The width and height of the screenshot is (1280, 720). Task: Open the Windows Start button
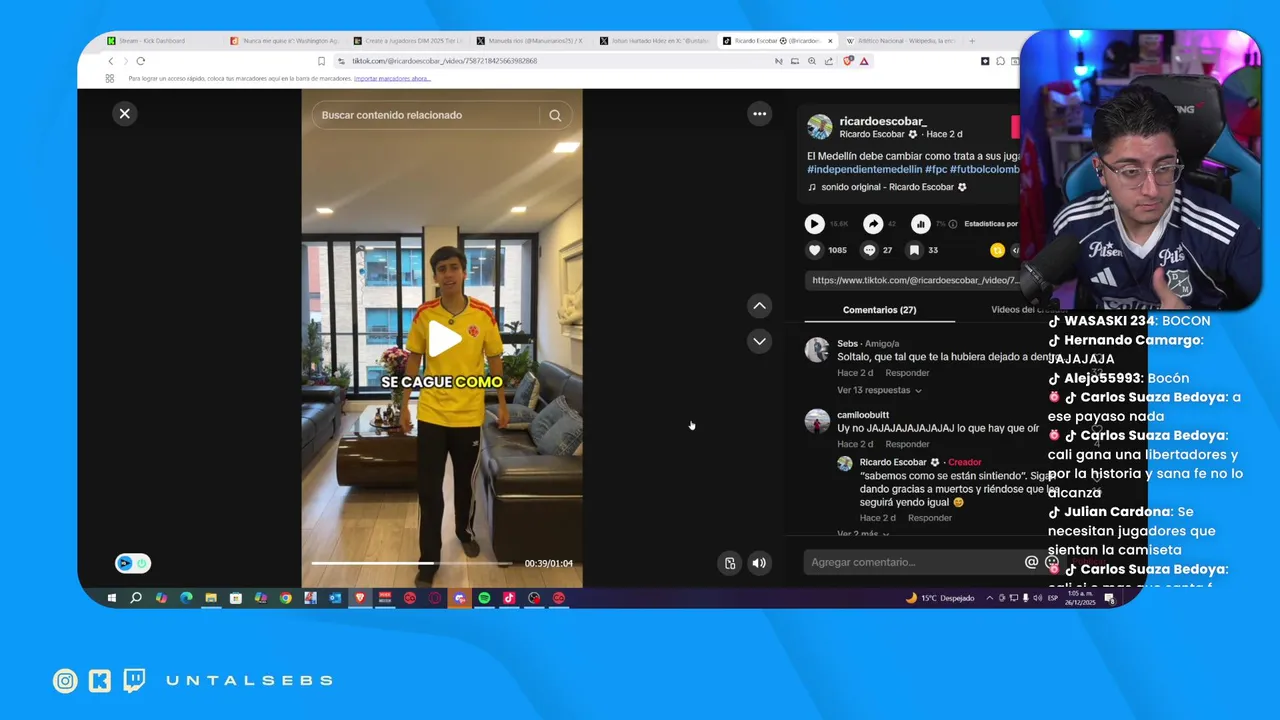tap(112, 598)
